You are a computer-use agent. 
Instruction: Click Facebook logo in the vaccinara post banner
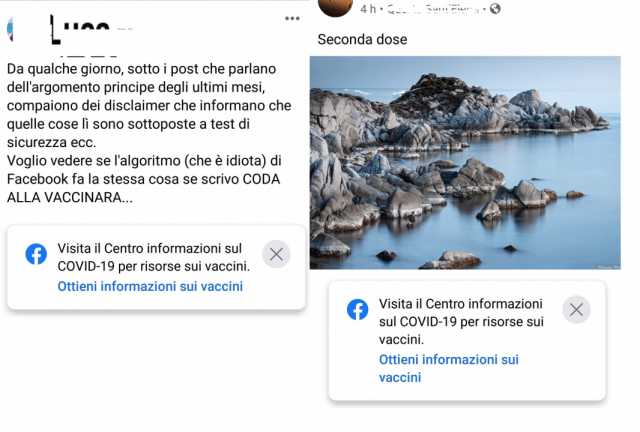[36, 254]
